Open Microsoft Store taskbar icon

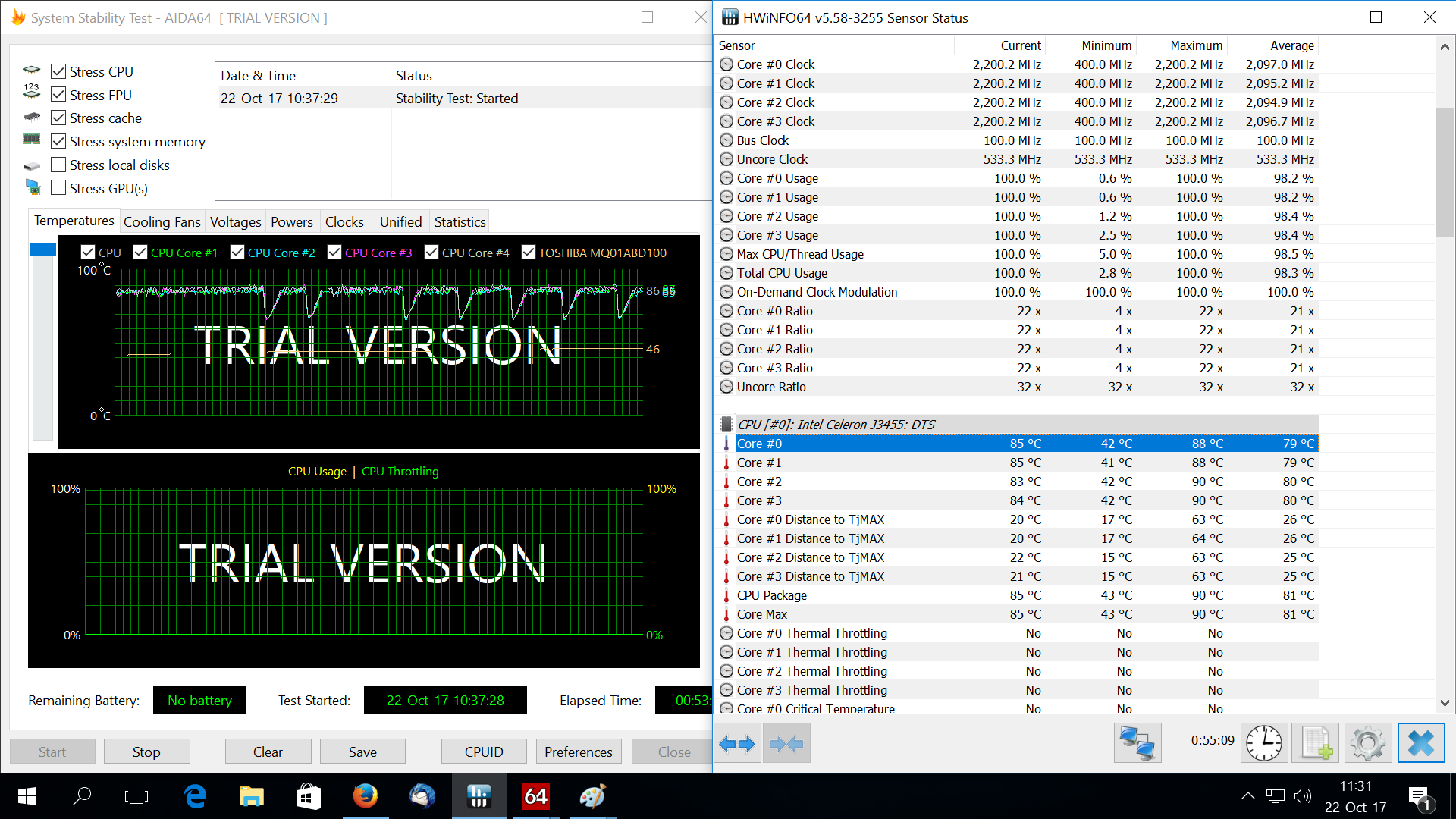coord(308,796)
